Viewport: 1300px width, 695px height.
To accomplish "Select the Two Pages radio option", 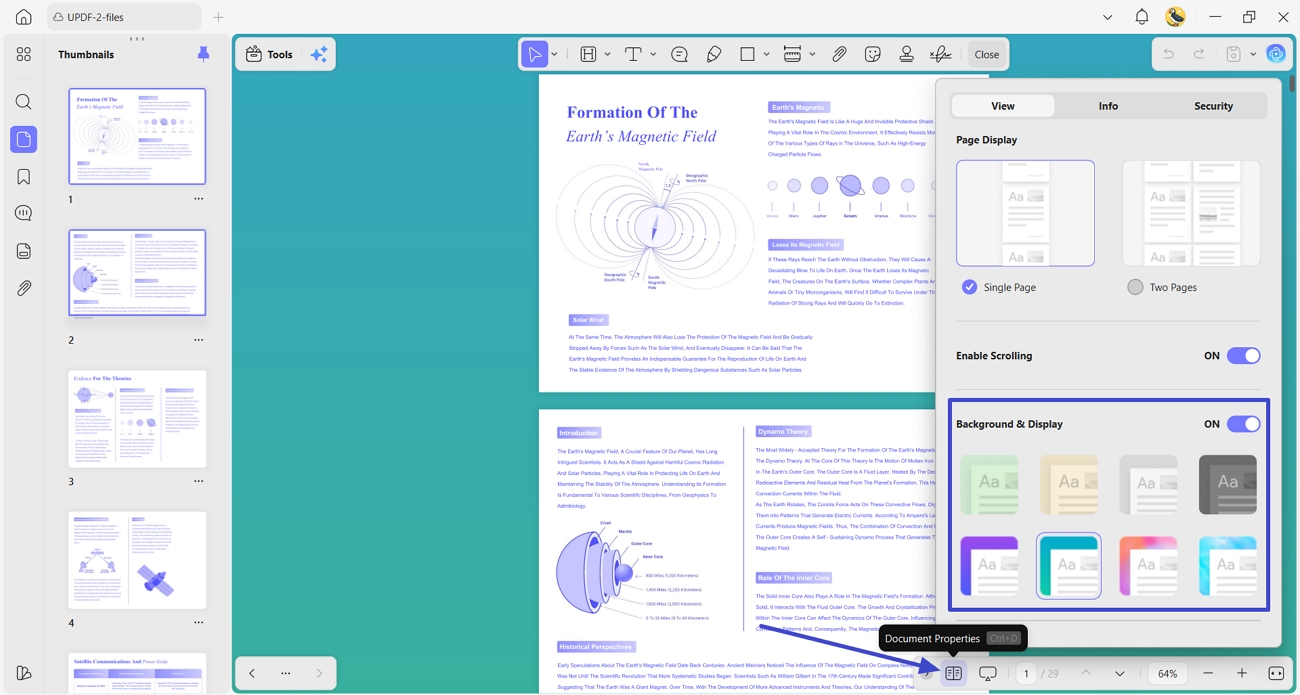I will [1135, 287].
